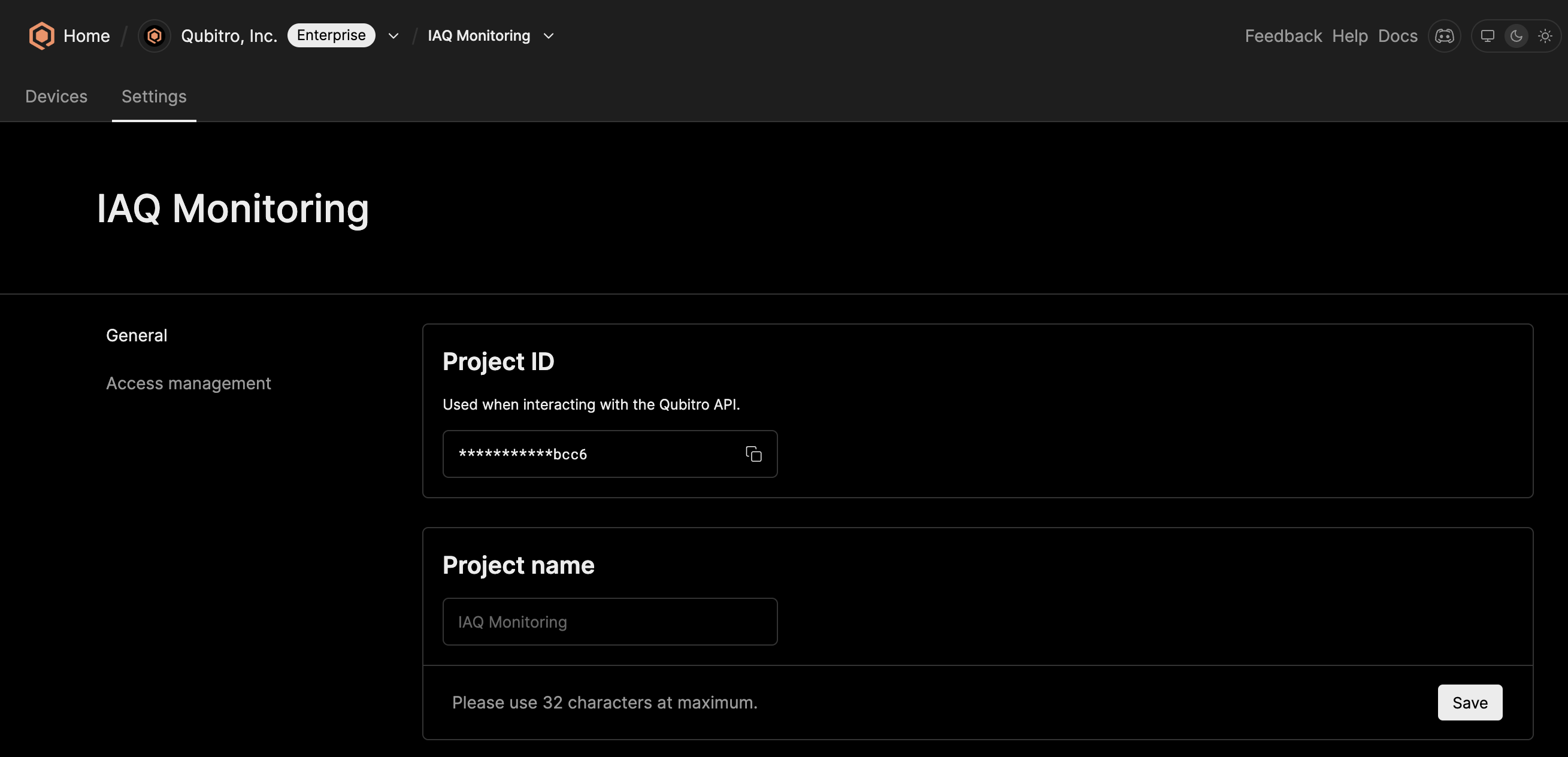Click the Project ID card heading
This screenshot has height=757, width=1568.
(498, 362)
